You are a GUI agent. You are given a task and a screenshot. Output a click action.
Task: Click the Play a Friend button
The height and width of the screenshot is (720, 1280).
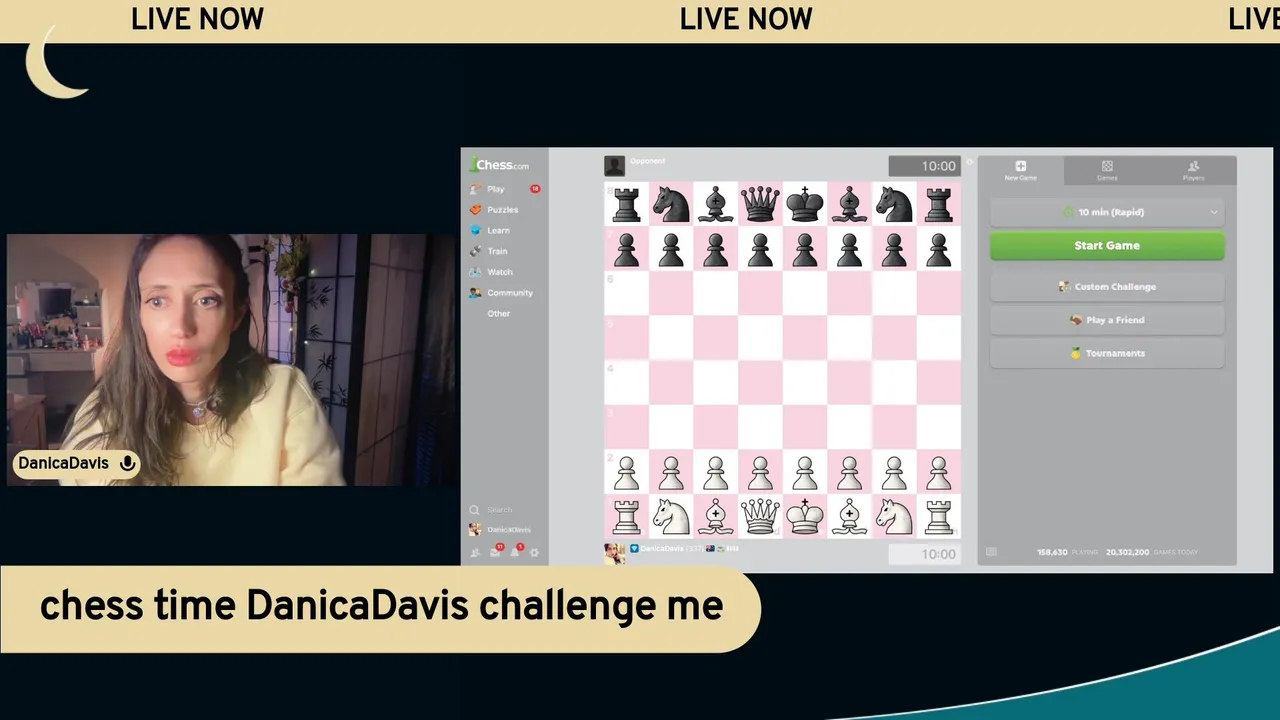pyautogui.click(x=1107, y=320)
